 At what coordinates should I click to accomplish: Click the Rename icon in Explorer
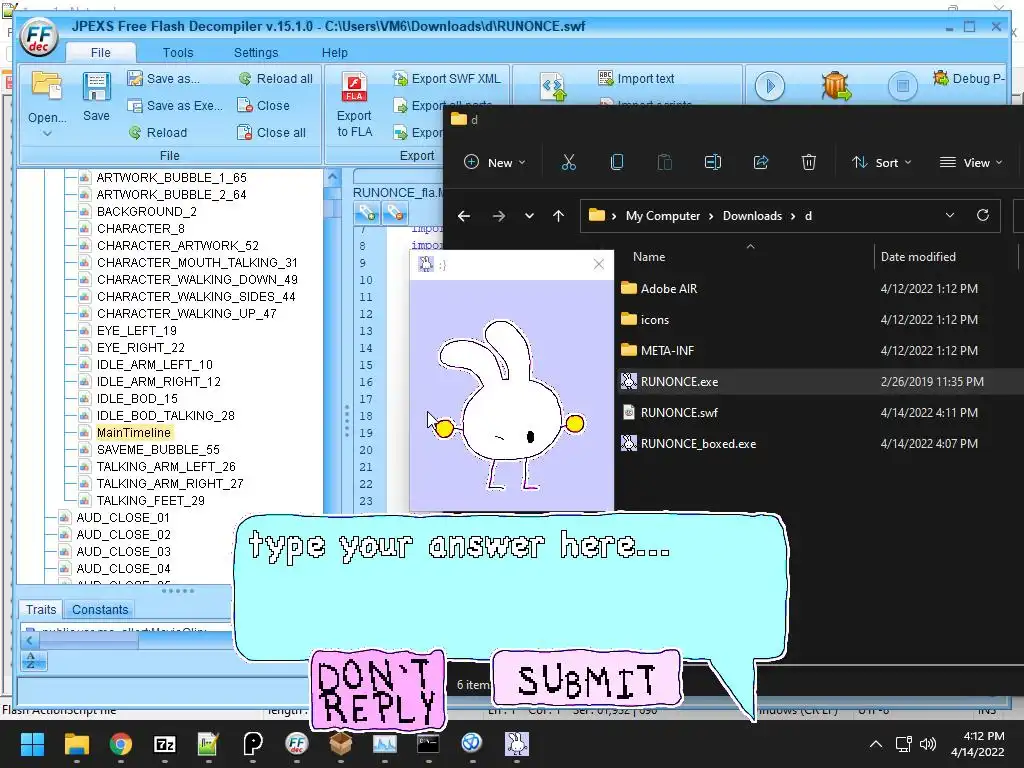pyautogui.click(x=712, y=163)
